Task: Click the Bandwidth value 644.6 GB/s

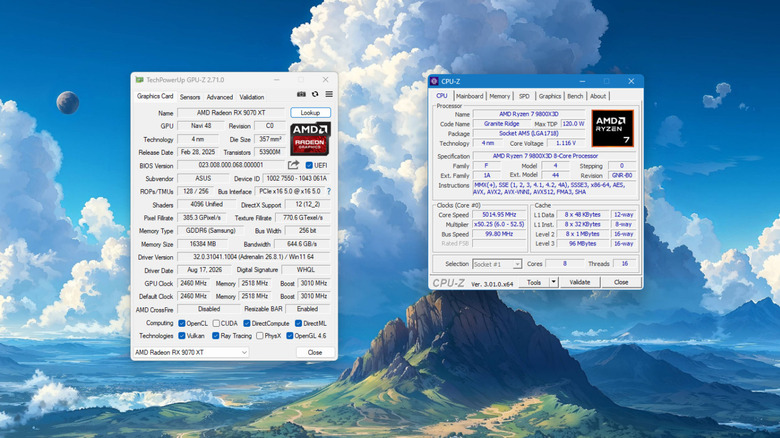Action: coord(302,244)
